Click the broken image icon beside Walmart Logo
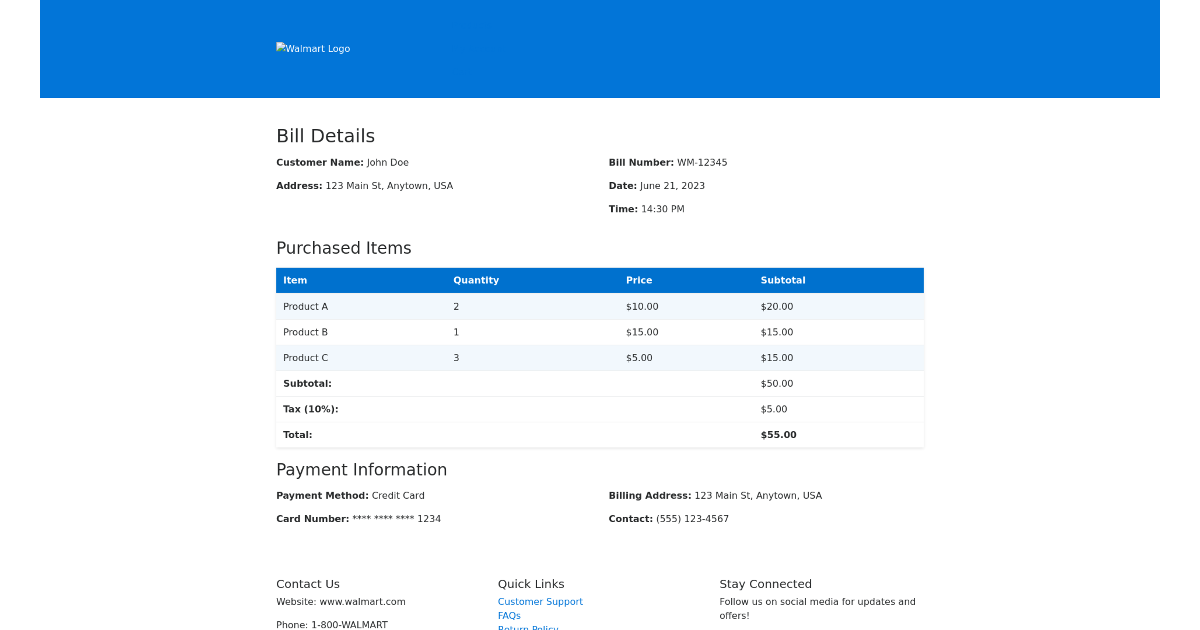Screen dimensions: 1200x630 [x=282, y=48]
